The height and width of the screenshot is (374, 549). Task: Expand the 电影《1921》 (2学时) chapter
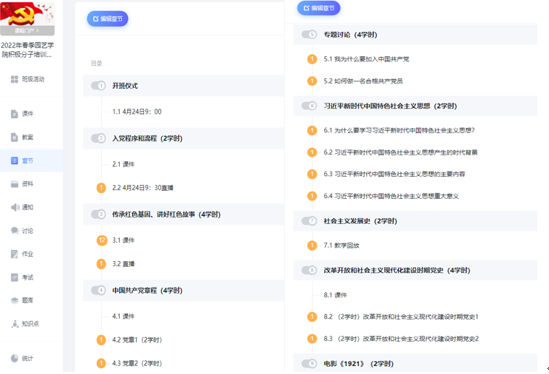pos(415,363)
